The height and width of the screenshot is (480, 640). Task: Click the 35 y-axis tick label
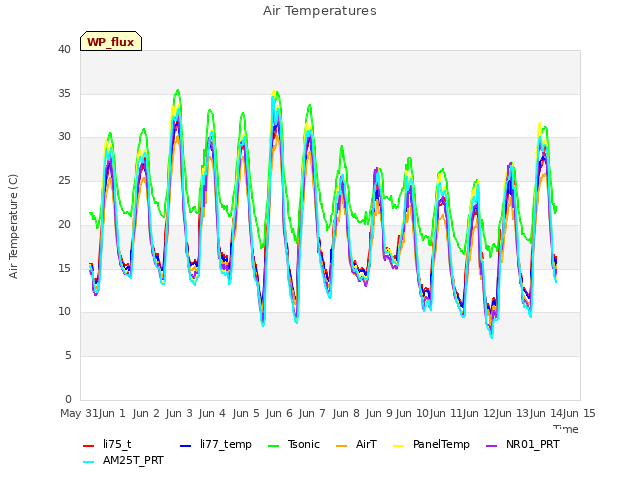(x=64, y=93)
